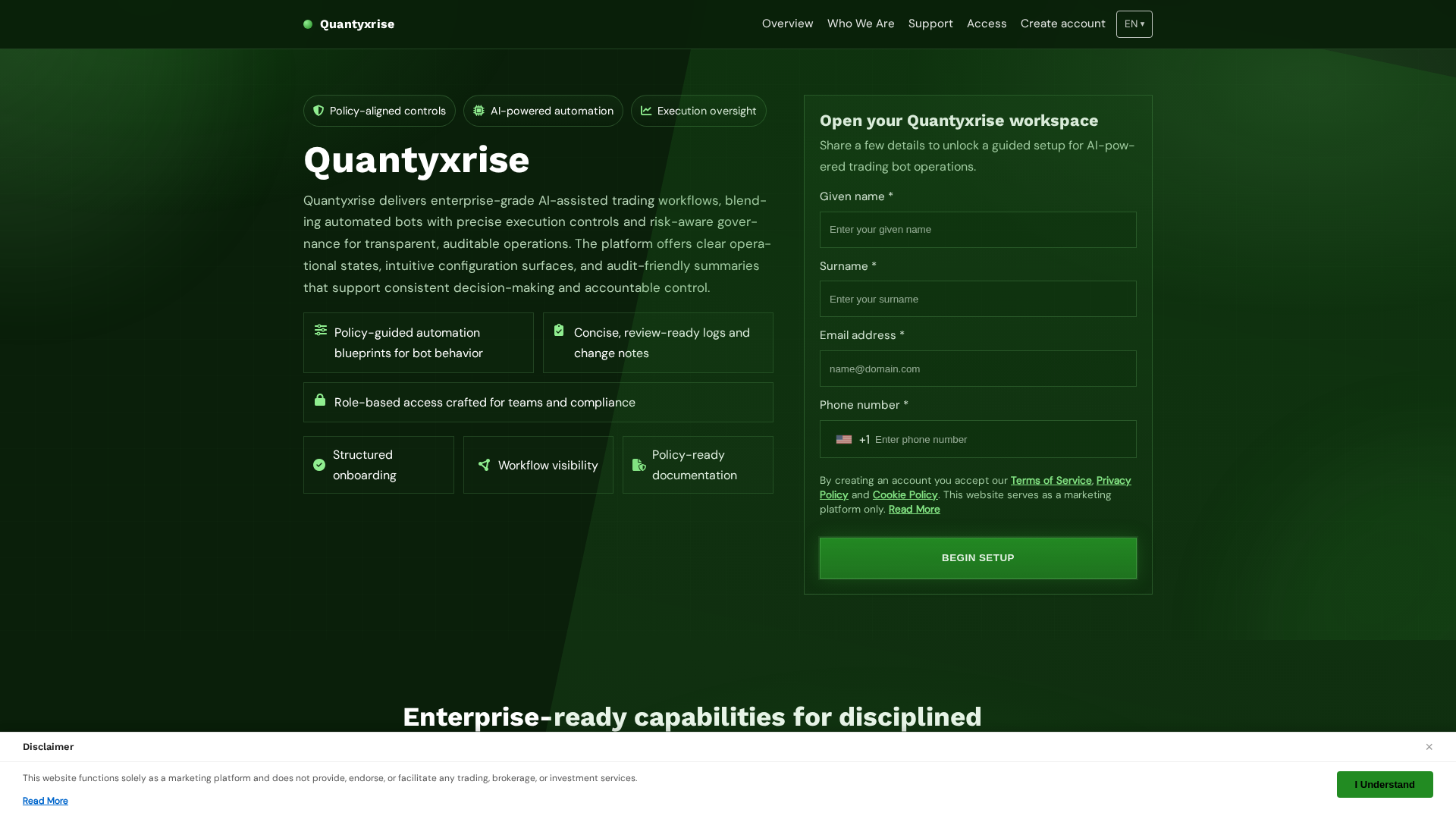Click the lock icon beside Role-based access
Image resolution: width=1456 pixels, height=819 pixels.
320,400
